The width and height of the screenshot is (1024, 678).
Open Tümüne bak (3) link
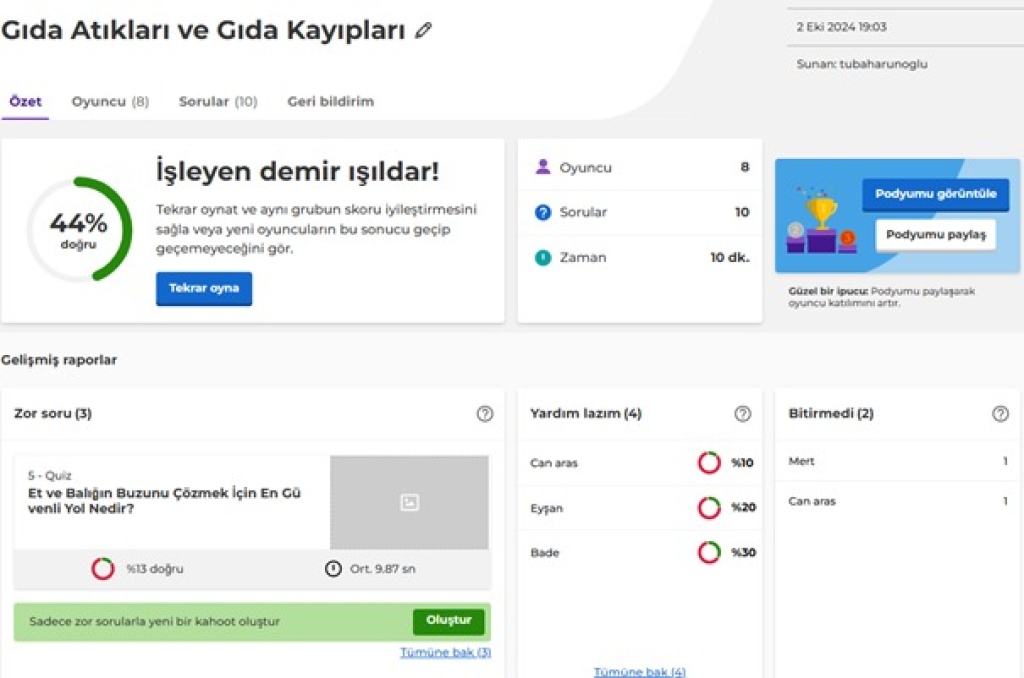(445, 652)
